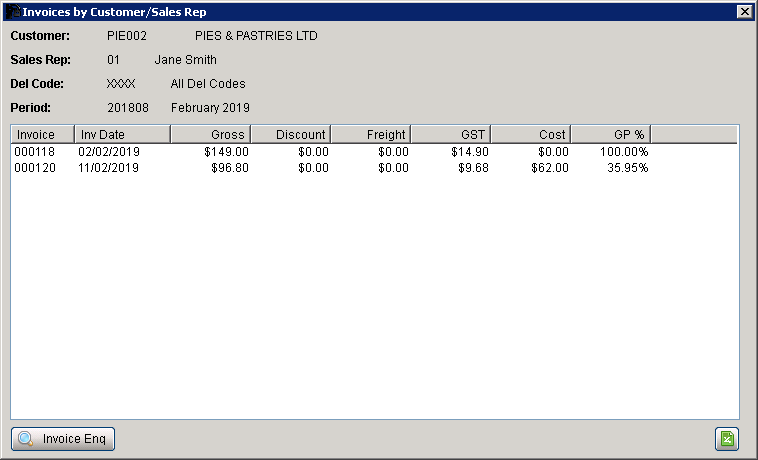Viewport: 758px width, 460px height.
Task: Click sales rep code 01
Action: point(113,60)
